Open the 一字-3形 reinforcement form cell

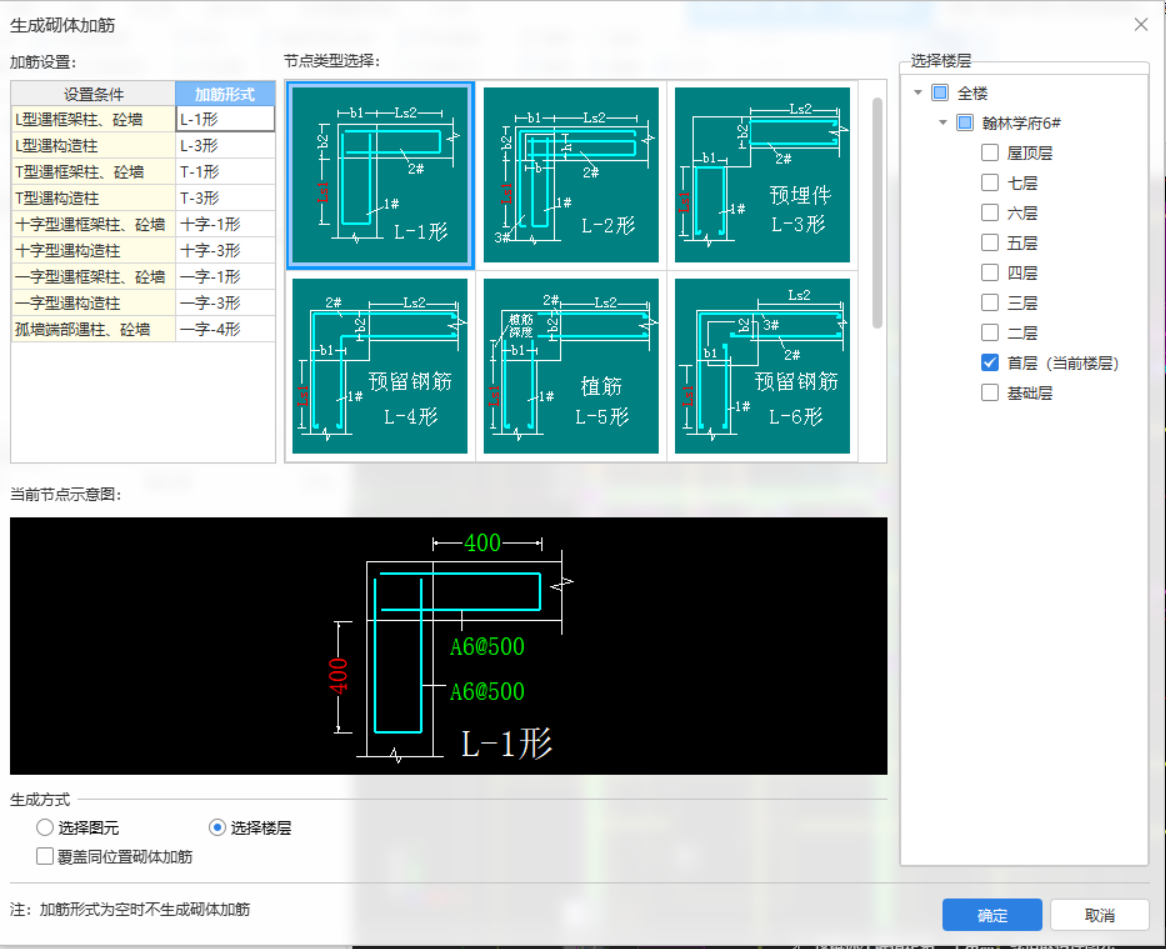pos(225,303)
